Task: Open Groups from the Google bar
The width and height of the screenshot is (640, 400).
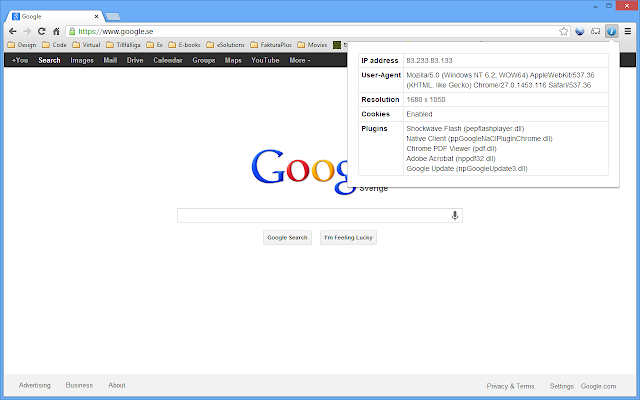Action: pos(204,60)
